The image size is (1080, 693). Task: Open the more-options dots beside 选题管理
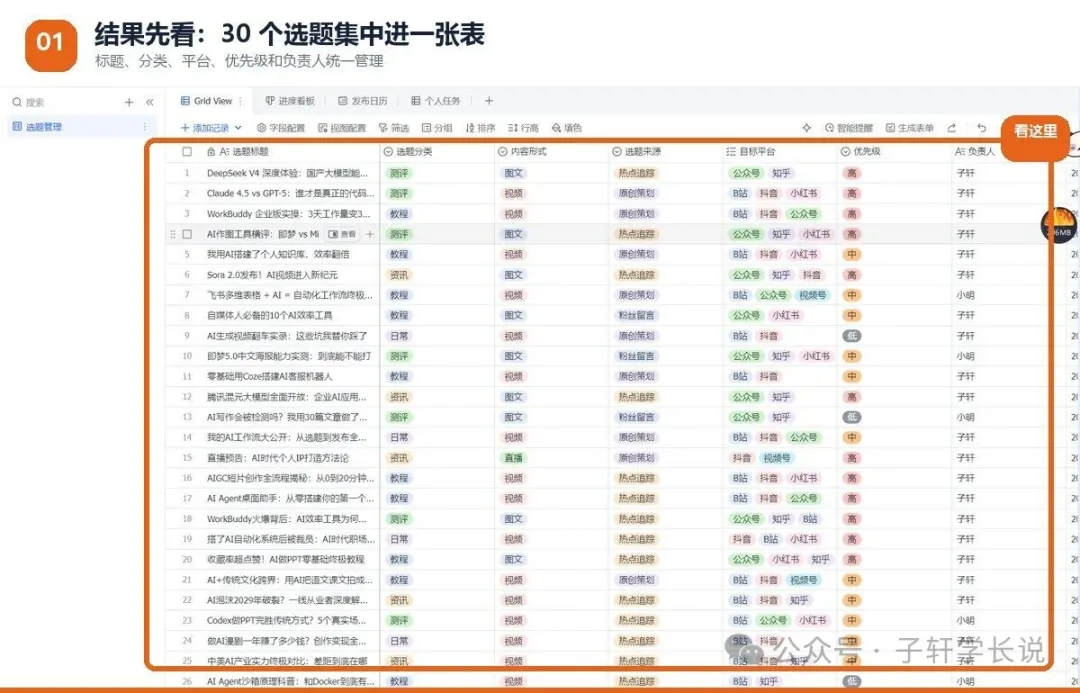[x=145, y=127]
